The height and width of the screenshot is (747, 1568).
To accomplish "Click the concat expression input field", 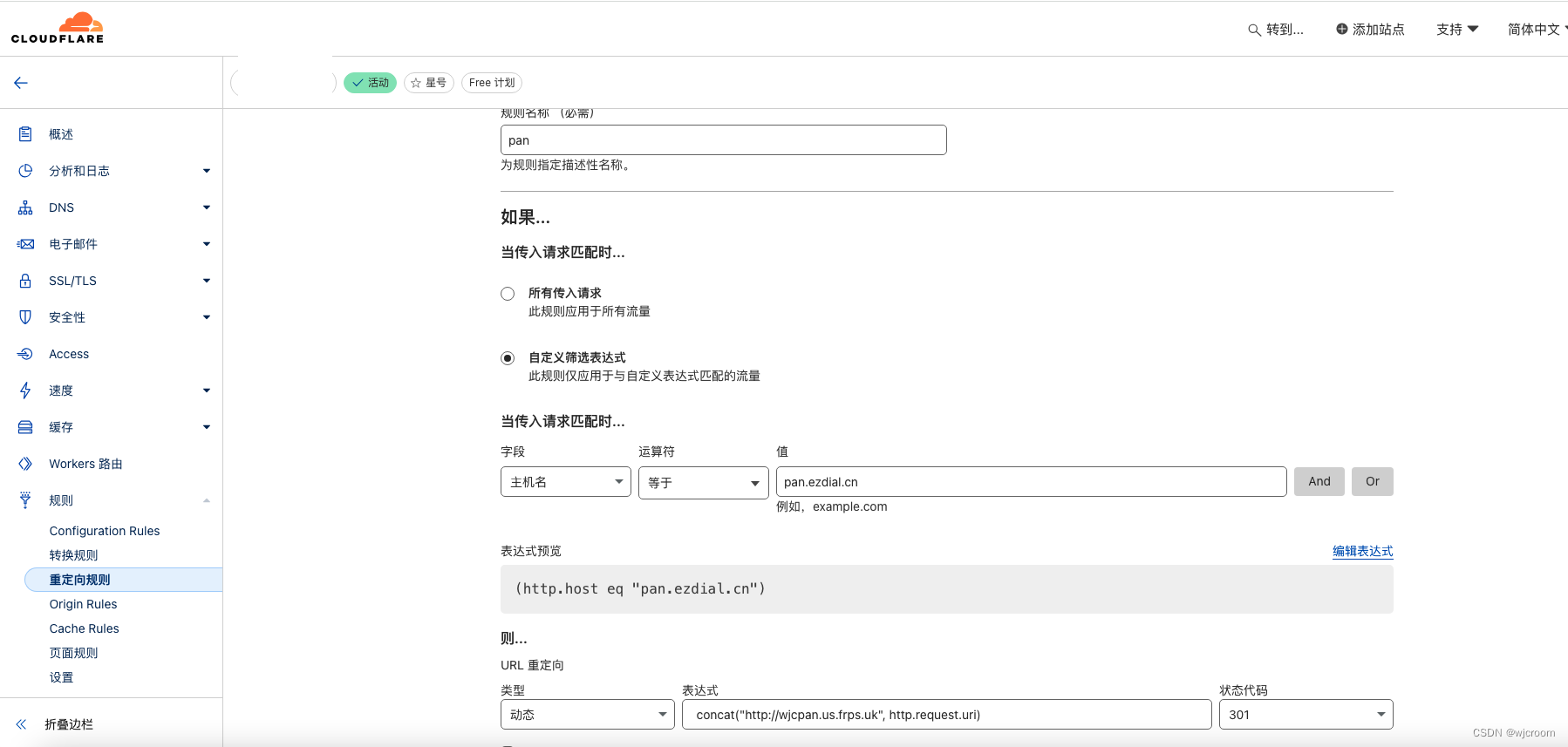I will (x=947, y=715).
